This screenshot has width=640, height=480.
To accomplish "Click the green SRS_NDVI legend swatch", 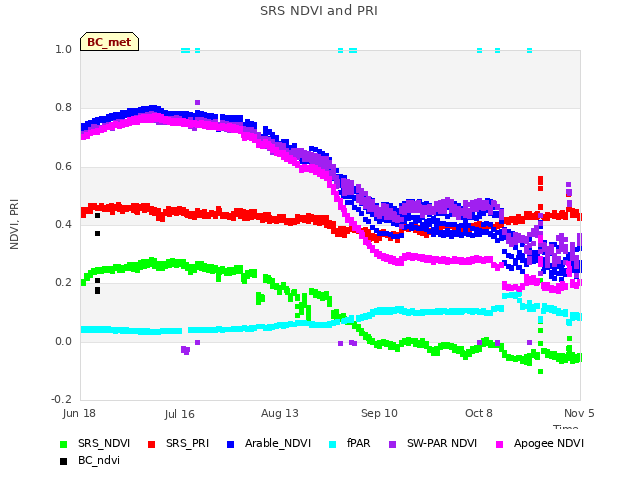I will pyautogui.click(x=63, y=444).
